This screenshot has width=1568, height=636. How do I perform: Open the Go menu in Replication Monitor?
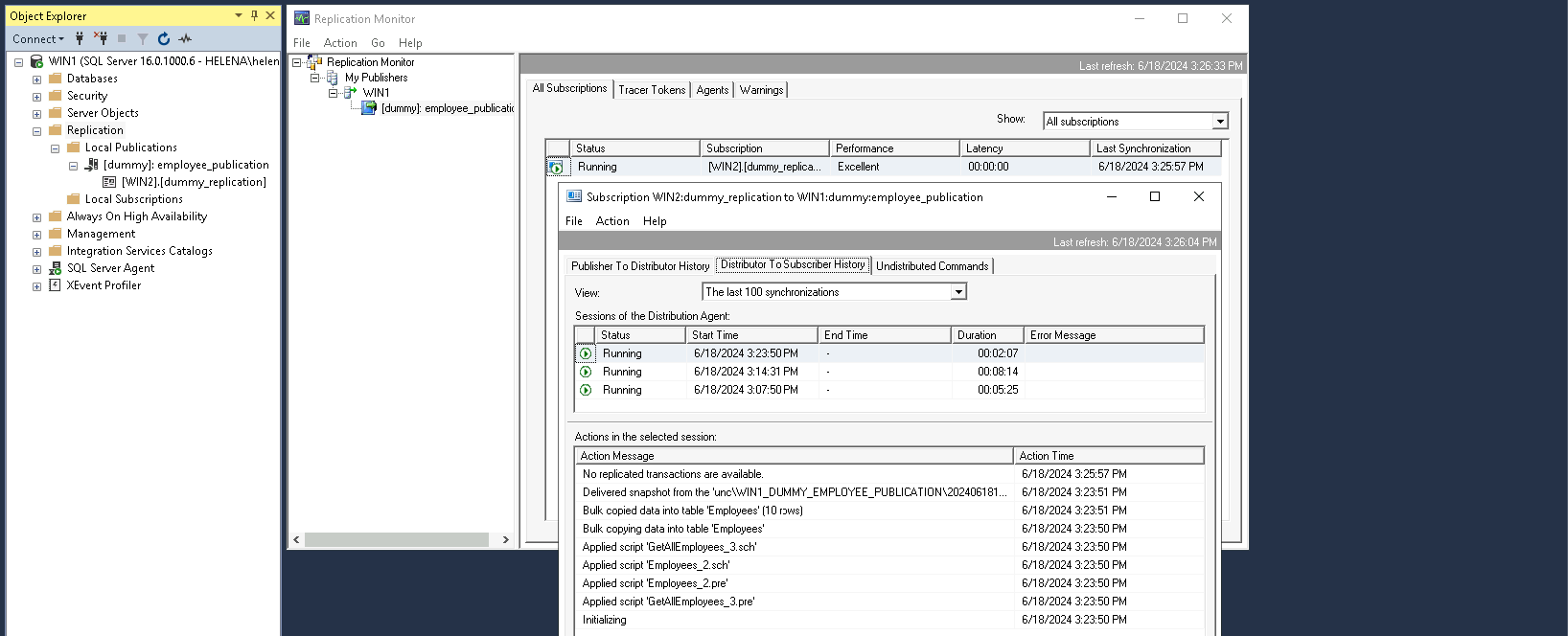pyautogui.click(x=378, y=43)
